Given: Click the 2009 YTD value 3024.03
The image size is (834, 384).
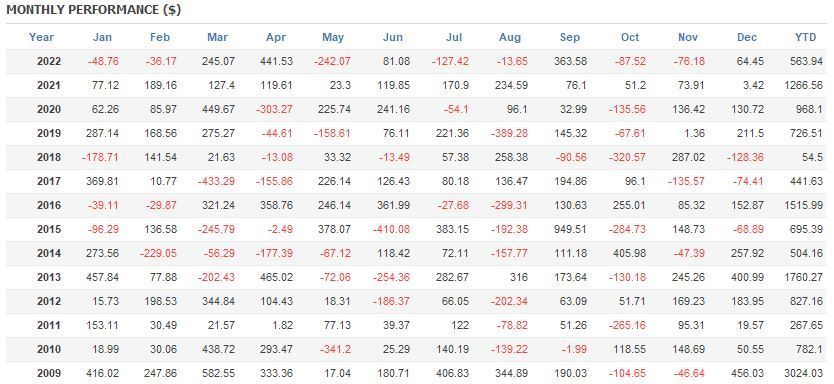Looking at the screenshot, I should 802,373.
